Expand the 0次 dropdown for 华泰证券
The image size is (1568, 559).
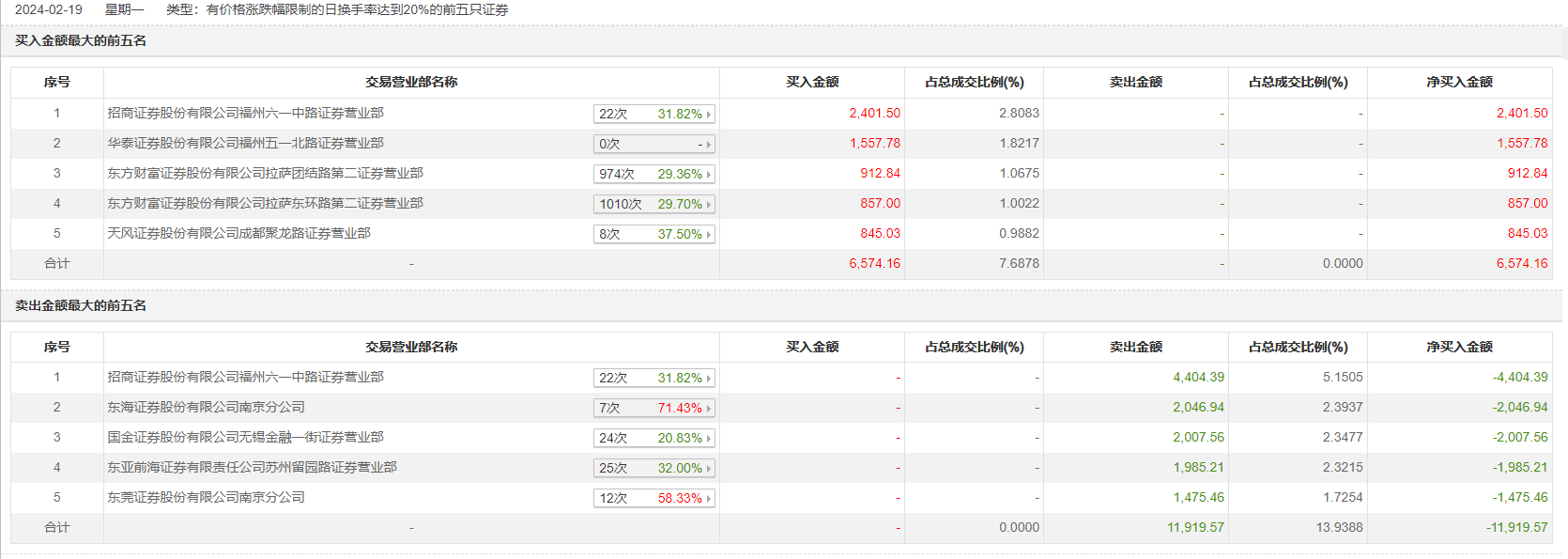654,144
